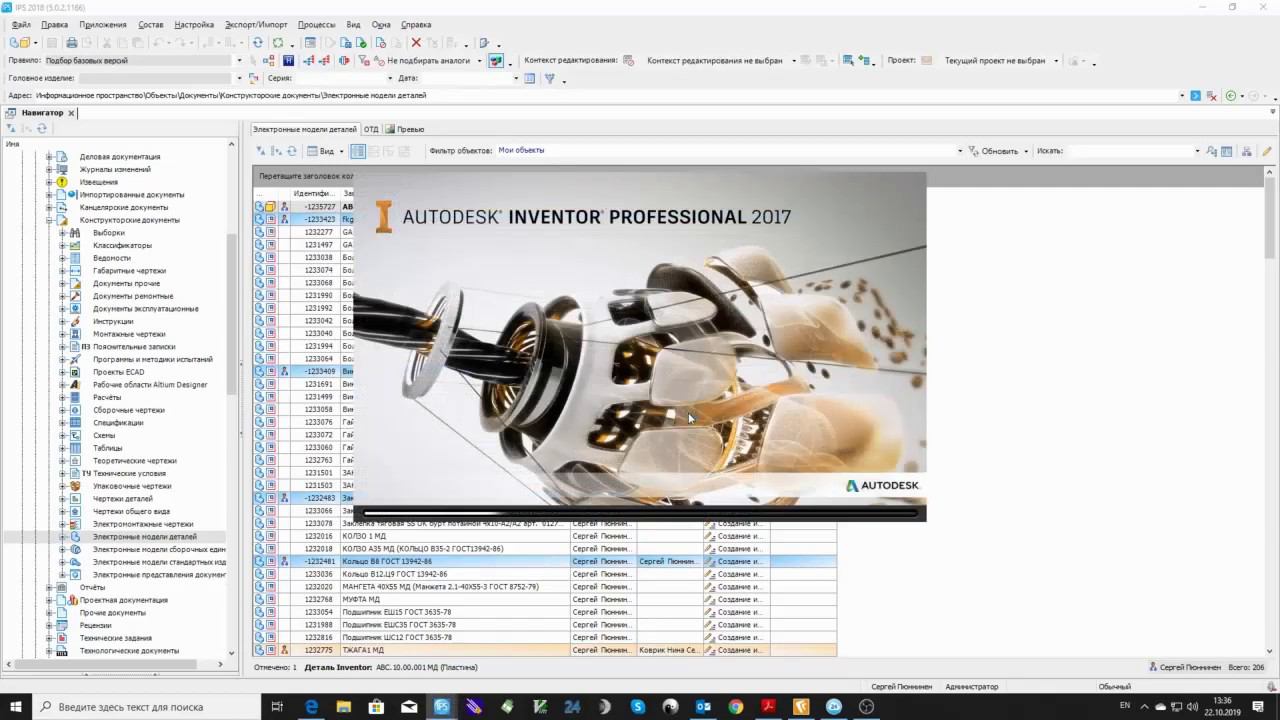This screenshot has height=720, width=1280.
Task: Click the blue go arrow in address bar
Action: click(x=1195, y=95)
